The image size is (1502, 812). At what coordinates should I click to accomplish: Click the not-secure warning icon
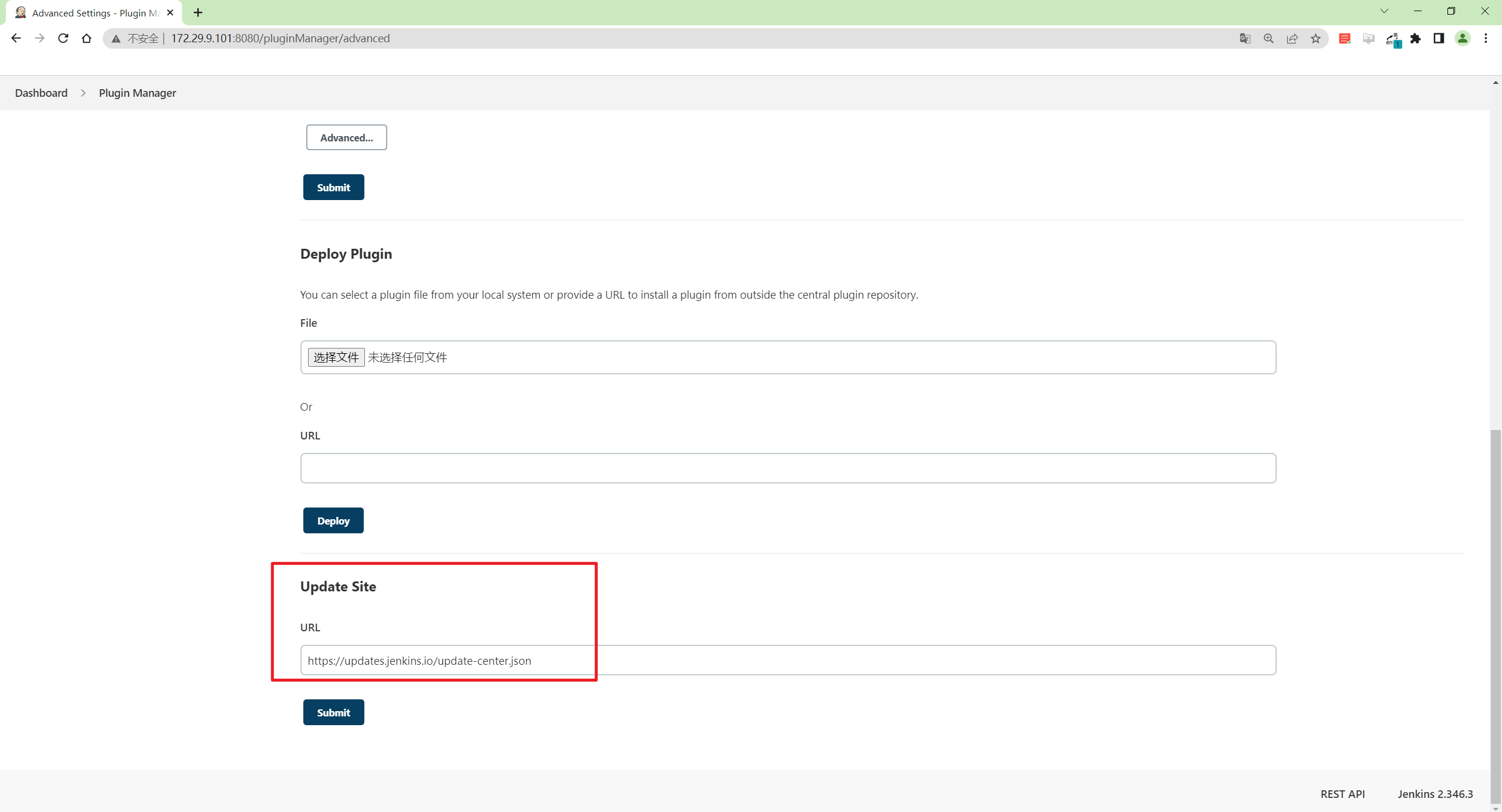(x=116, y=39)
